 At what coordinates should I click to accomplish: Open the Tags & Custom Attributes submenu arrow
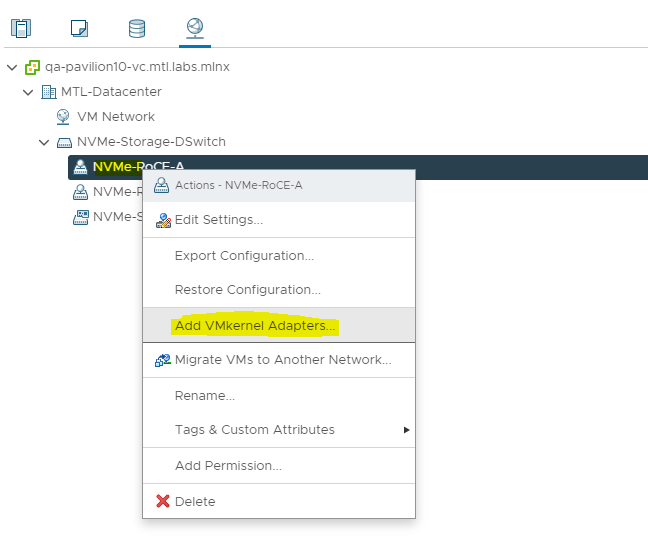click(x=406, y=430)
